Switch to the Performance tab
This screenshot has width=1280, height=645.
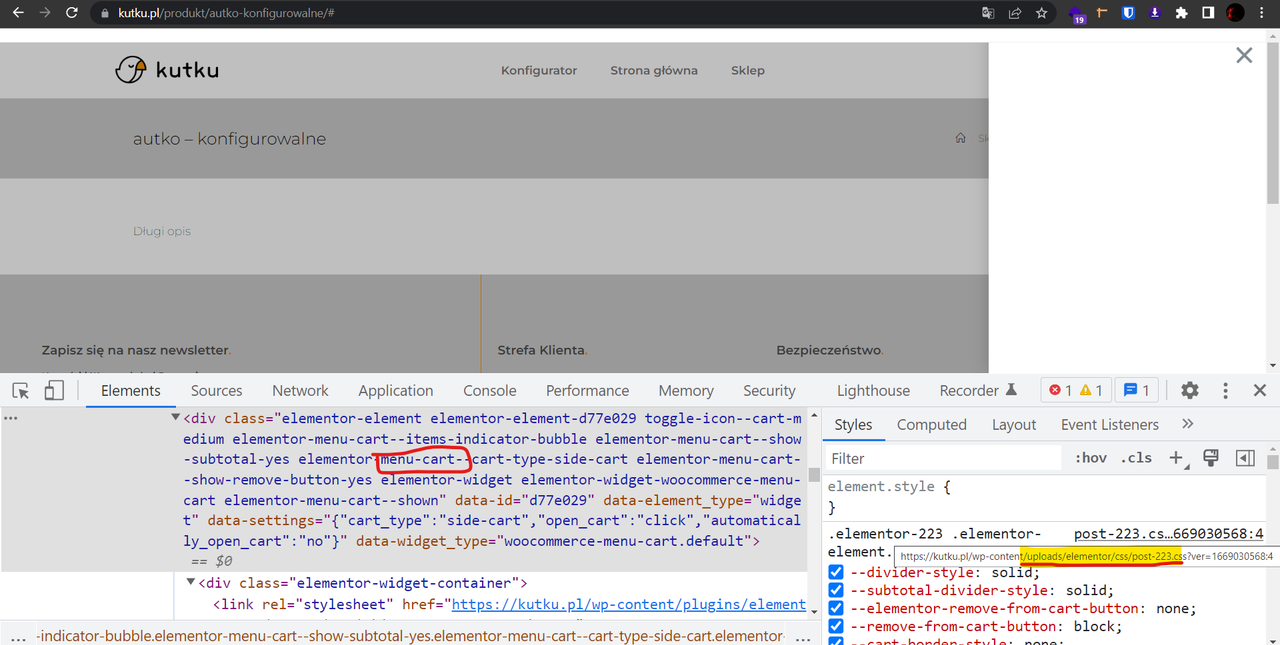[x=588, y=390]
